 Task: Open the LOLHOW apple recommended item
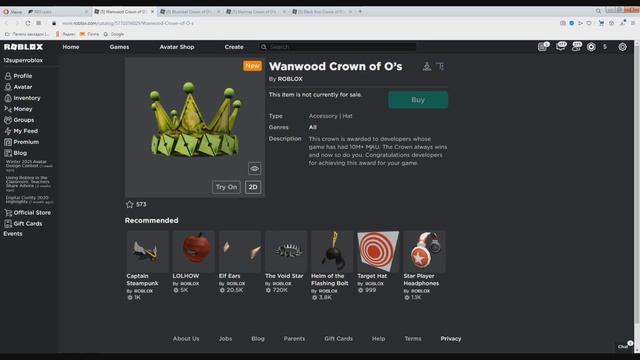point(193,262)
